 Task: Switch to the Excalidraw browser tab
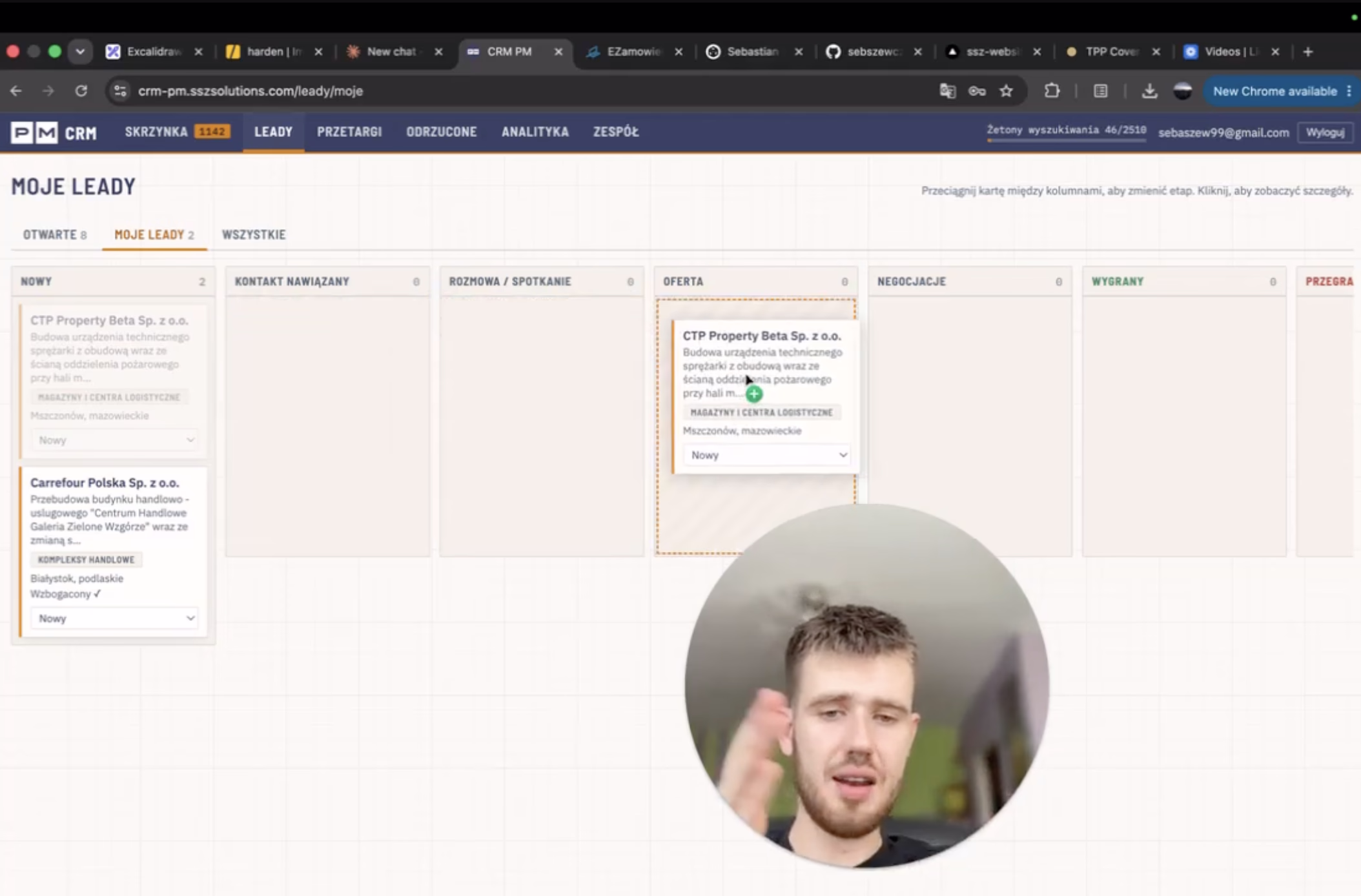154,52
